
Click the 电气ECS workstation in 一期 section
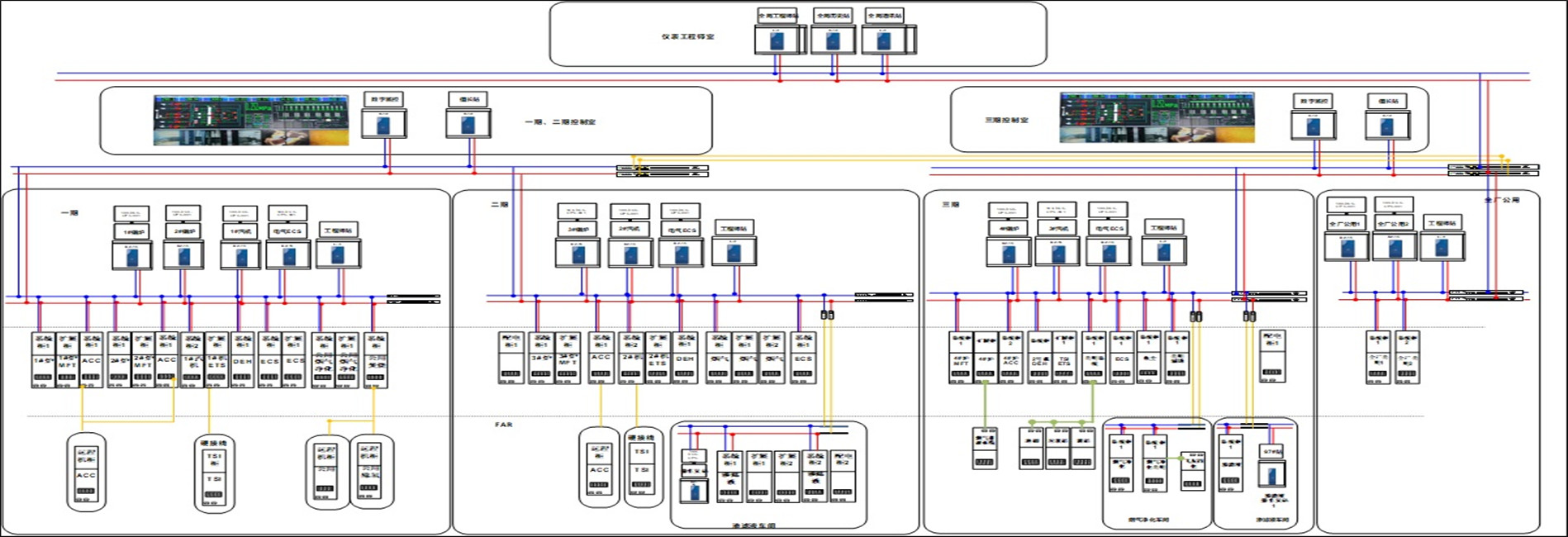pos(287,255)
